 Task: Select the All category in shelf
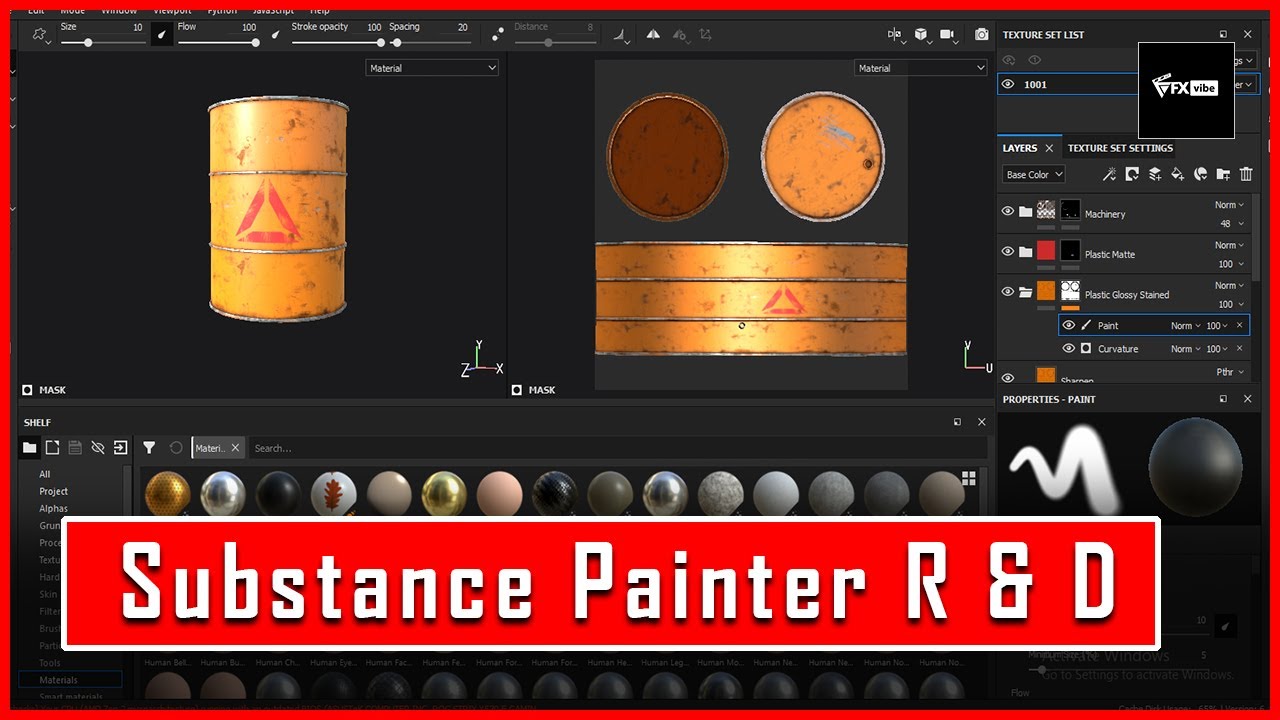pos(45,474)
